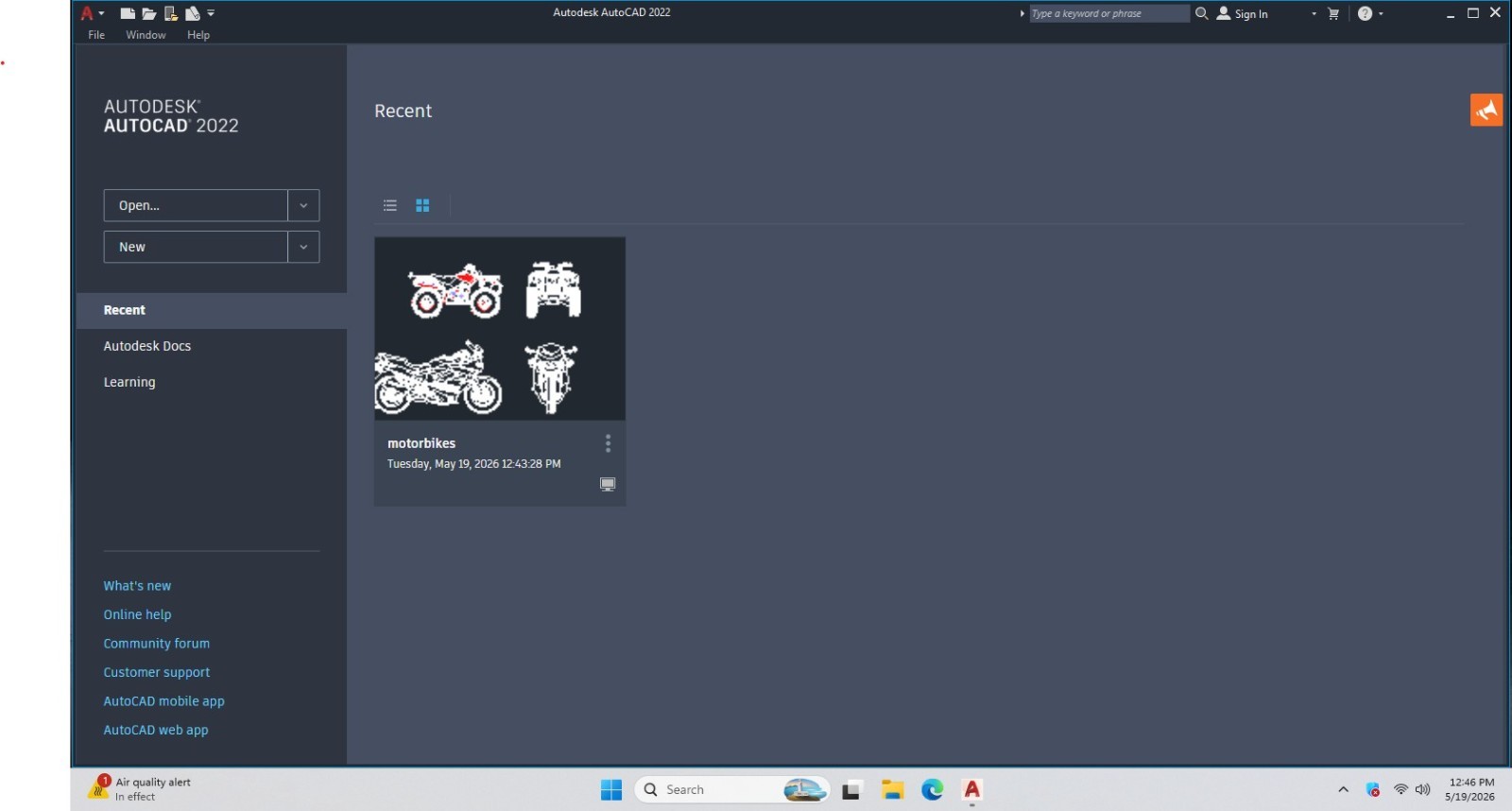
Task: Click the New drawing icon in quick access toolbar
Action: pyautogui.click(x=128, y=13)
